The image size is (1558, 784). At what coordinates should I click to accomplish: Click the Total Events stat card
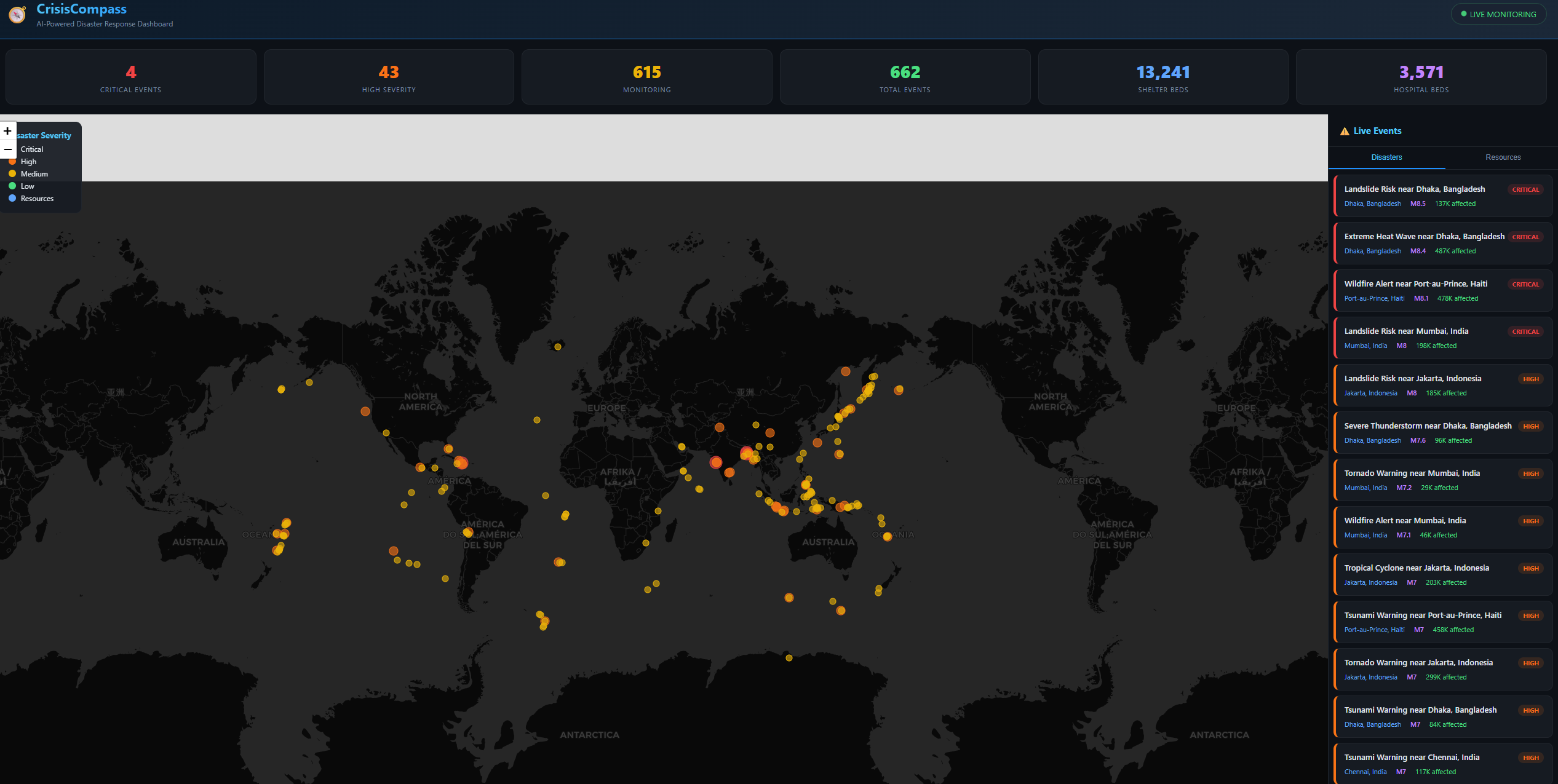pyautogui.click(x=905, y=77)
